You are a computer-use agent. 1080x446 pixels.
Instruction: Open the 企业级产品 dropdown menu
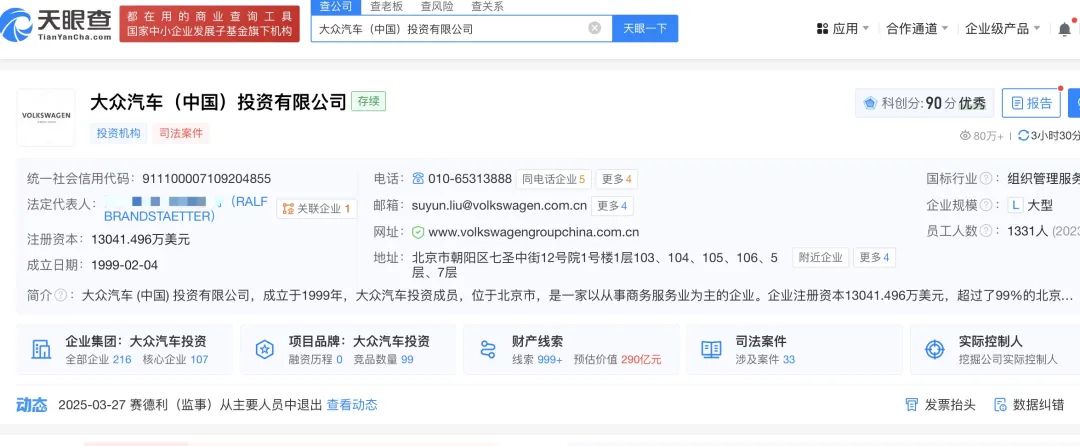(1003, 28)
